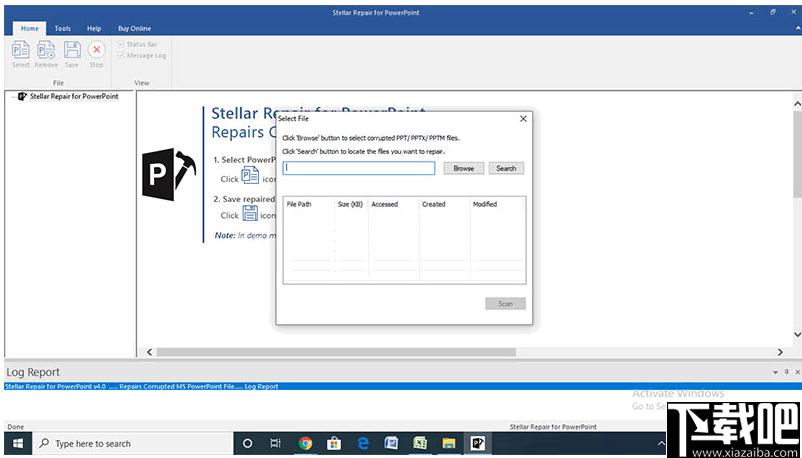
Task: Click the file path input field in Select File
Action: tap(359, 168)
